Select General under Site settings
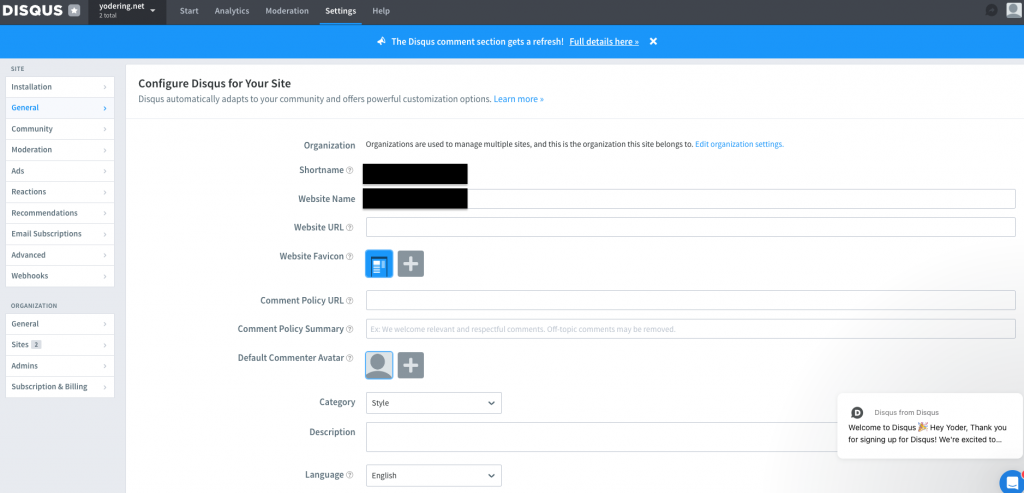The image size is (1024, 493). coord(59,108)
